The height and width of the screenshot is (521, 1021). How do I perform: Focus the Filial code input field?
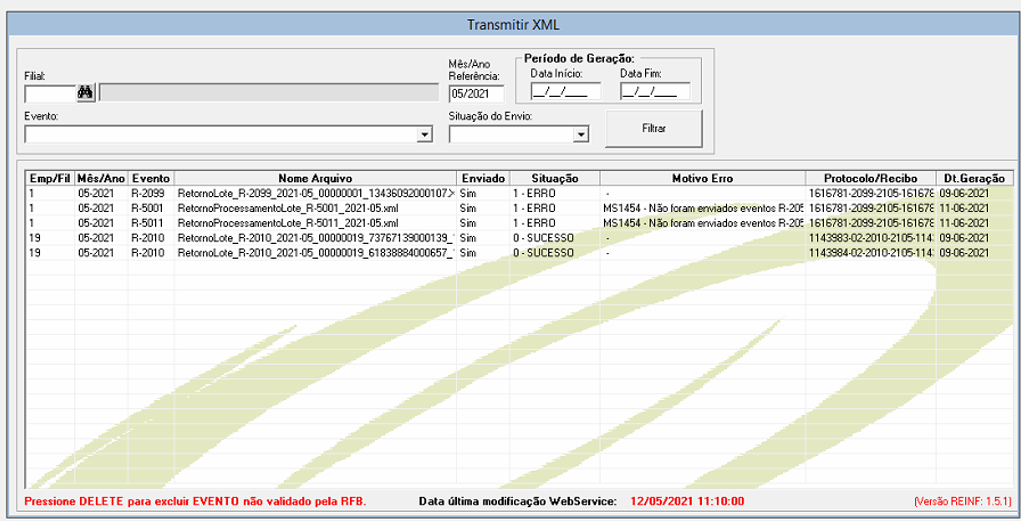click(x=50, y=93)
